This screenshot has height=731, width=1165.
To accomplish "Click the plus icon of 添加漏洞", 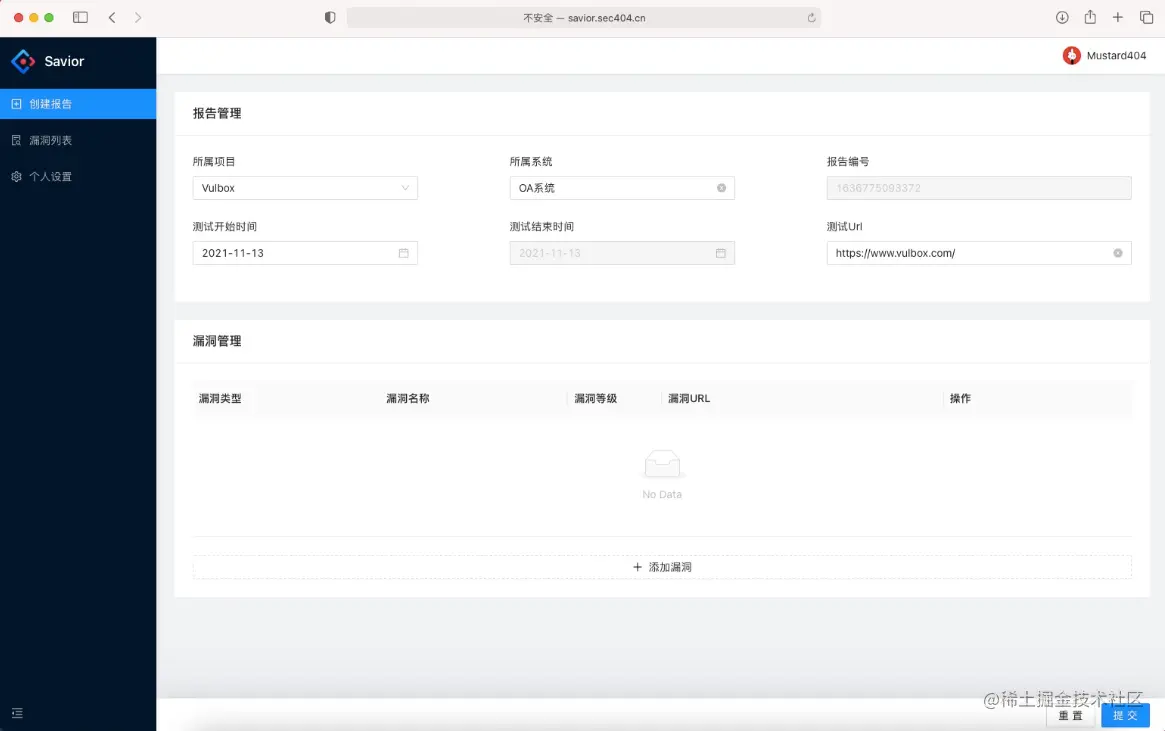I will point(637,567).
